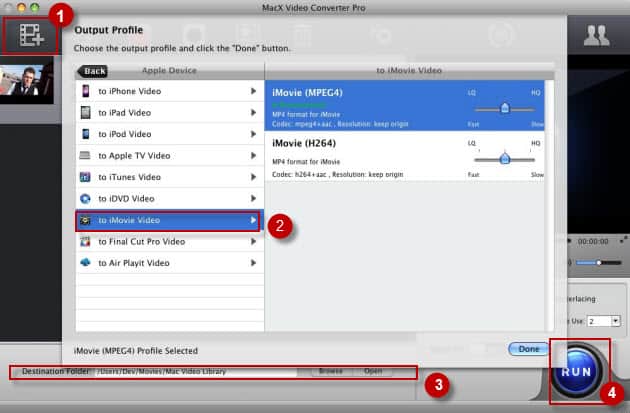
Task: Go Back to the device category list
Action: pyautogui.click(x=93, y=71)
